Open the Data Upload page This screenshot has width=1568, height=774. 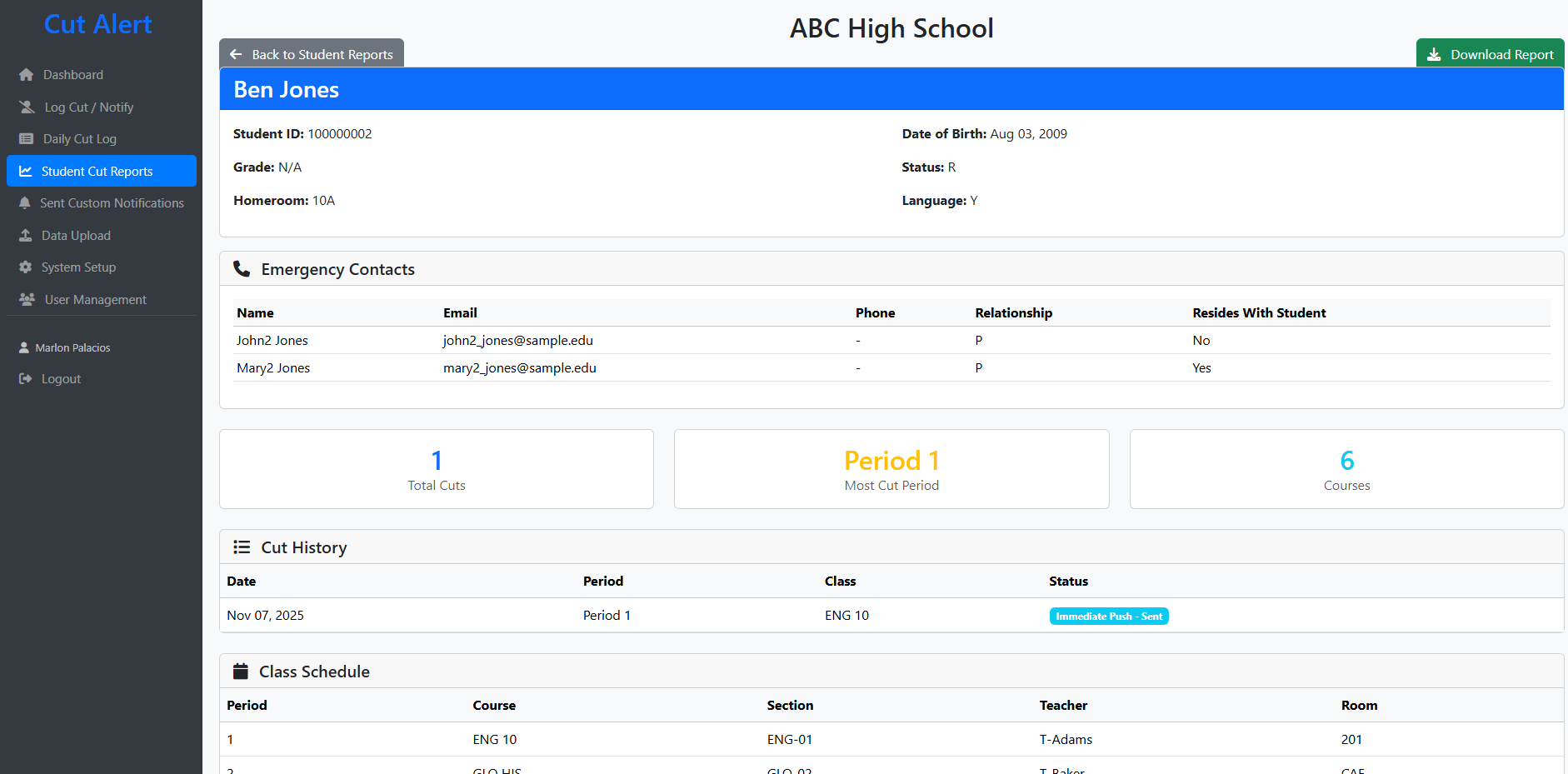(76, 235)
